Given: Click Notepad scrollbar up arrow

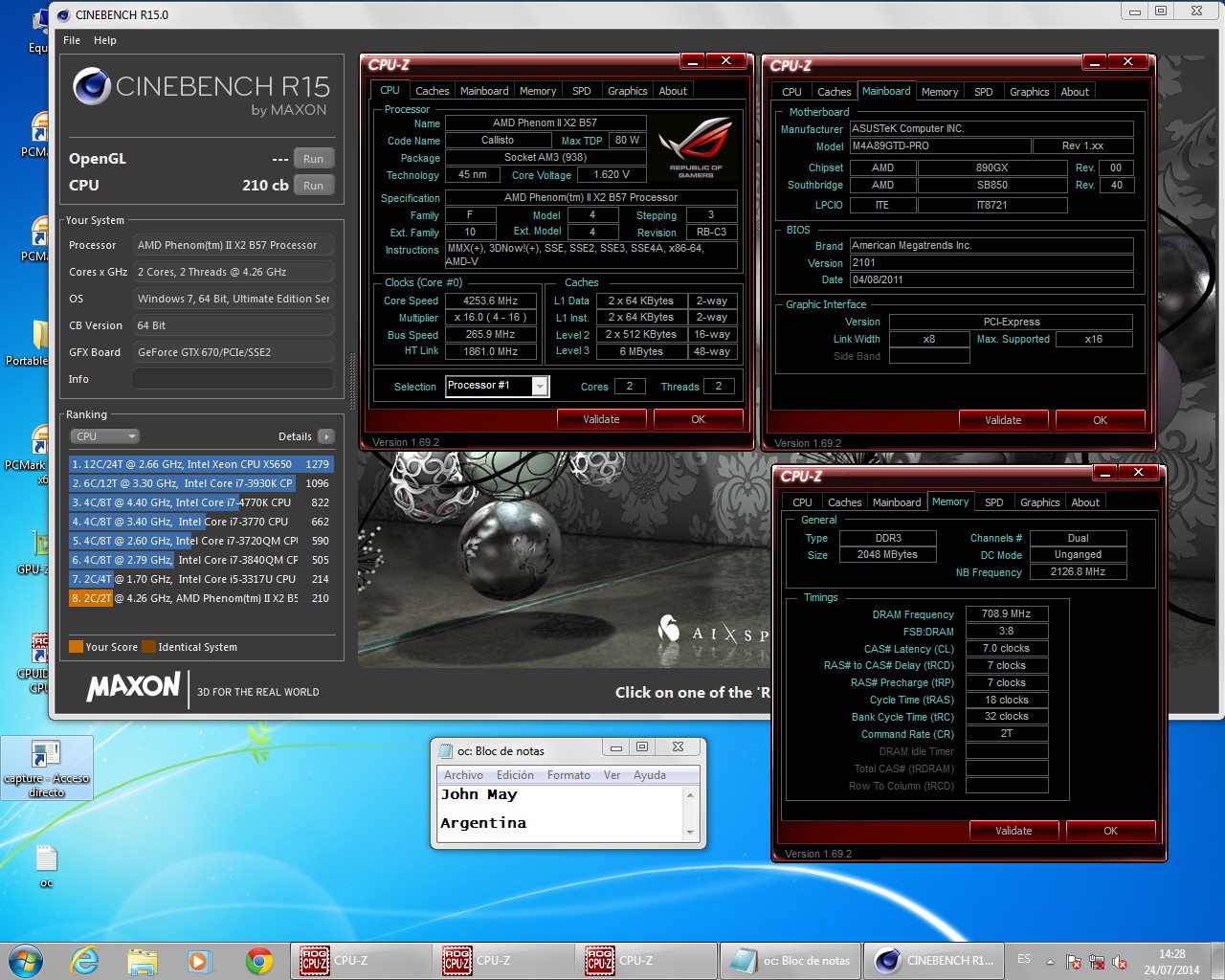Looking at the screenshot, I should point(690,794).
